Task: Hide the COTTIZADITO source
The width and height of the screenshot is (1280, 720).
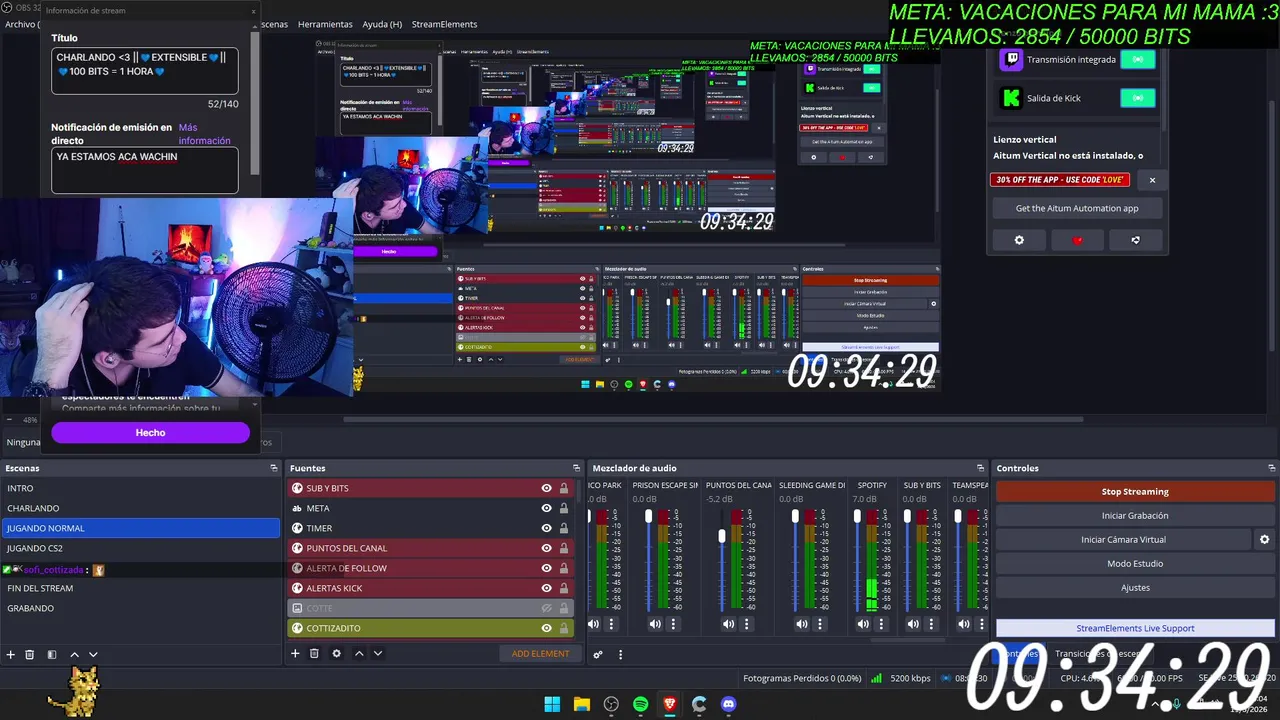Action: pyautogui.click(x=546, y=628)
